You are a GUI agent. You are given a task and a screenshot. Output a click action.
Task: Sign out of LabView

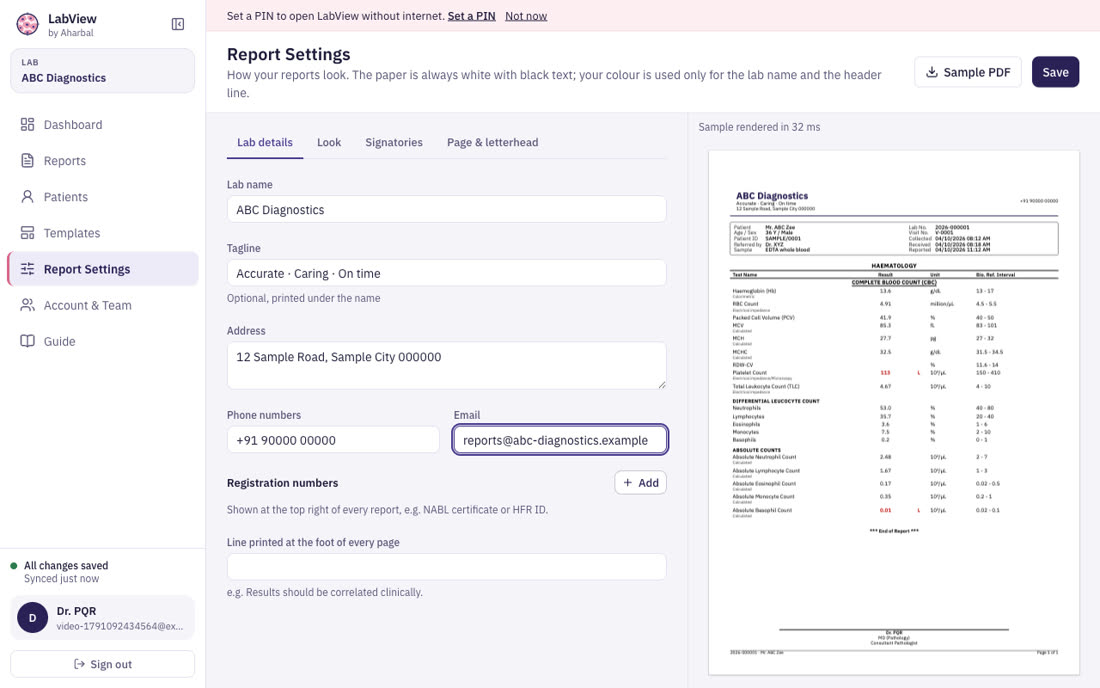[102, 664]
